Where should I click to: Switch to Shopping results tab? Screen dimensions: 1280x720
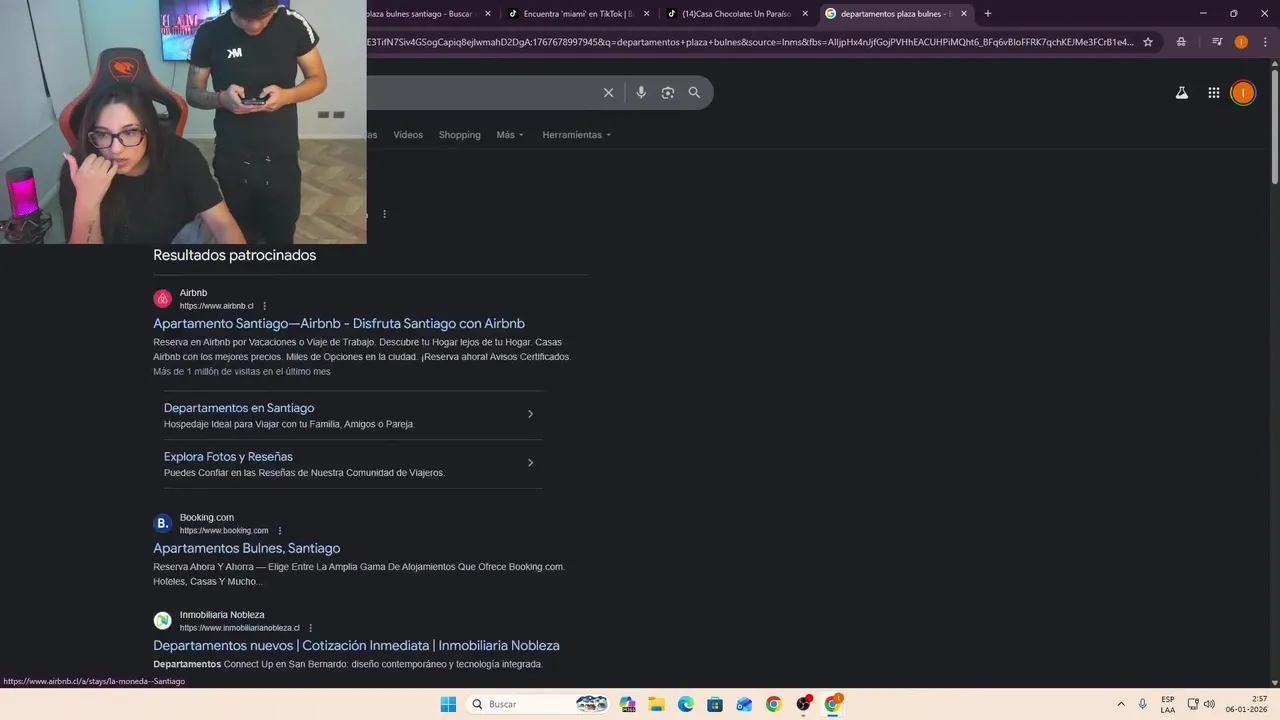click(x=460, y=135)
